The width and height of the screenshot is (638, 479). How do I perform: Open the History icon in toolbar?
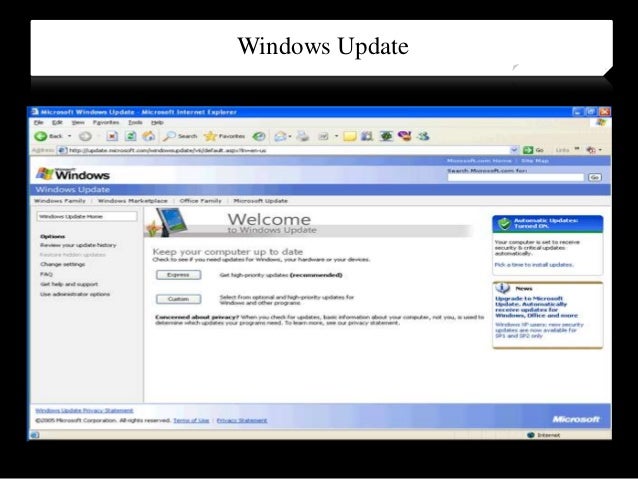pos(259,136)
